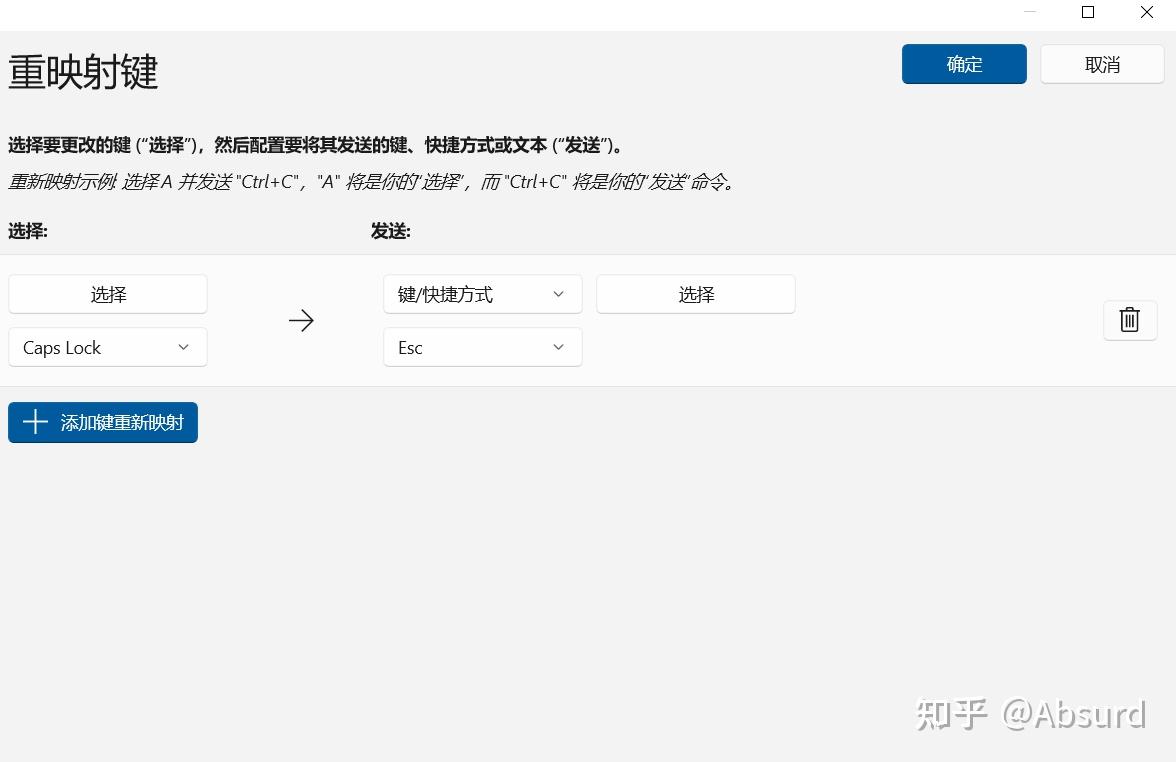Expand the chevron on the Caps Lock combo box

183,347
